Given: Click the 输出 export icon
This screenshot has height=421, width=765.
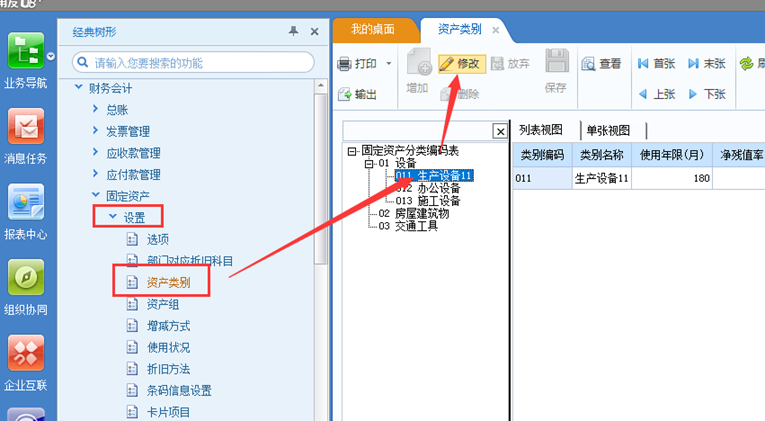Looking at the screenshot, I should tap(356, 95).
